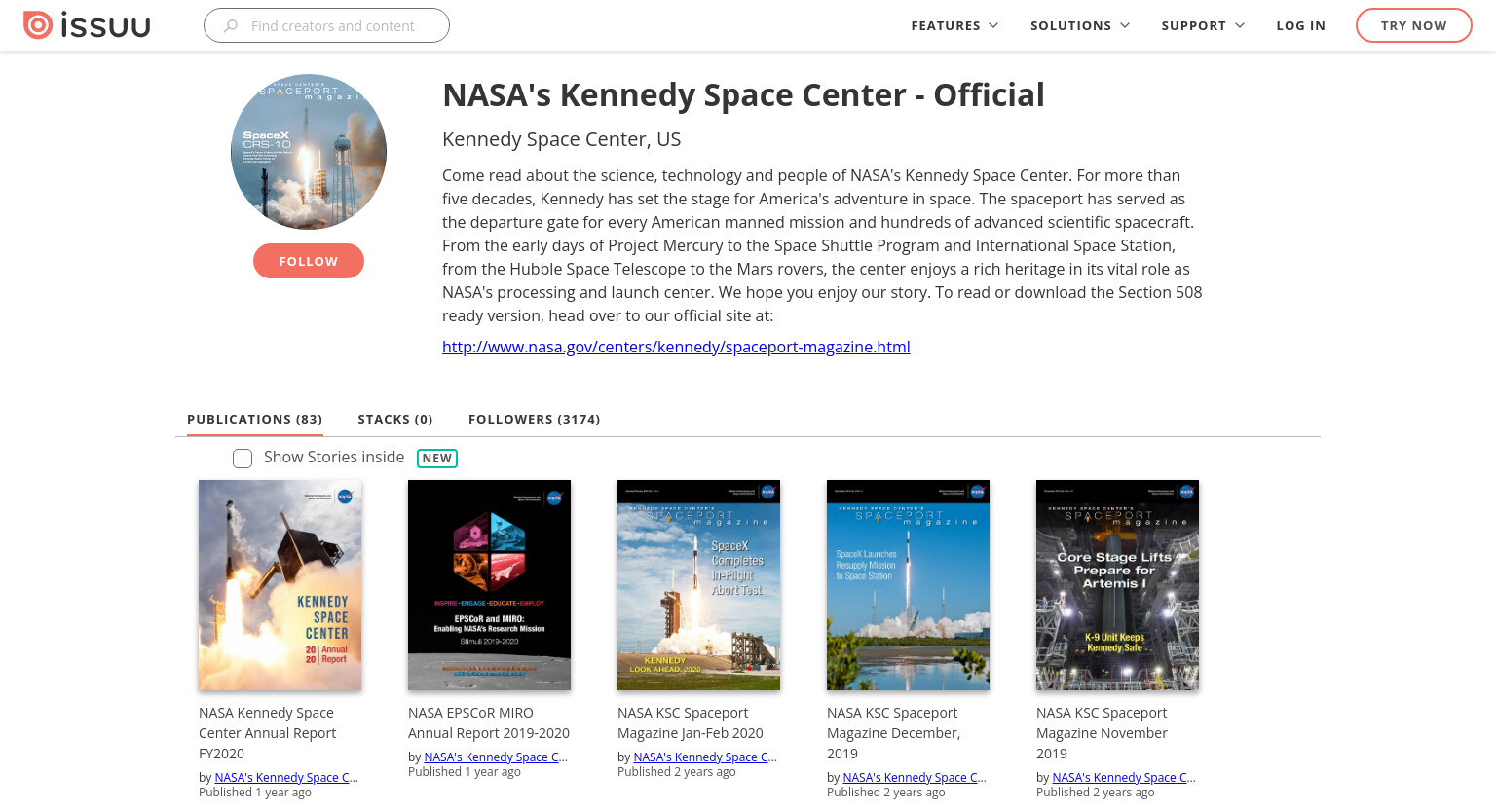Open the EPSCoR and MIRO report cover
This screenshot has width=1496, height=812.
pos(489,585)
